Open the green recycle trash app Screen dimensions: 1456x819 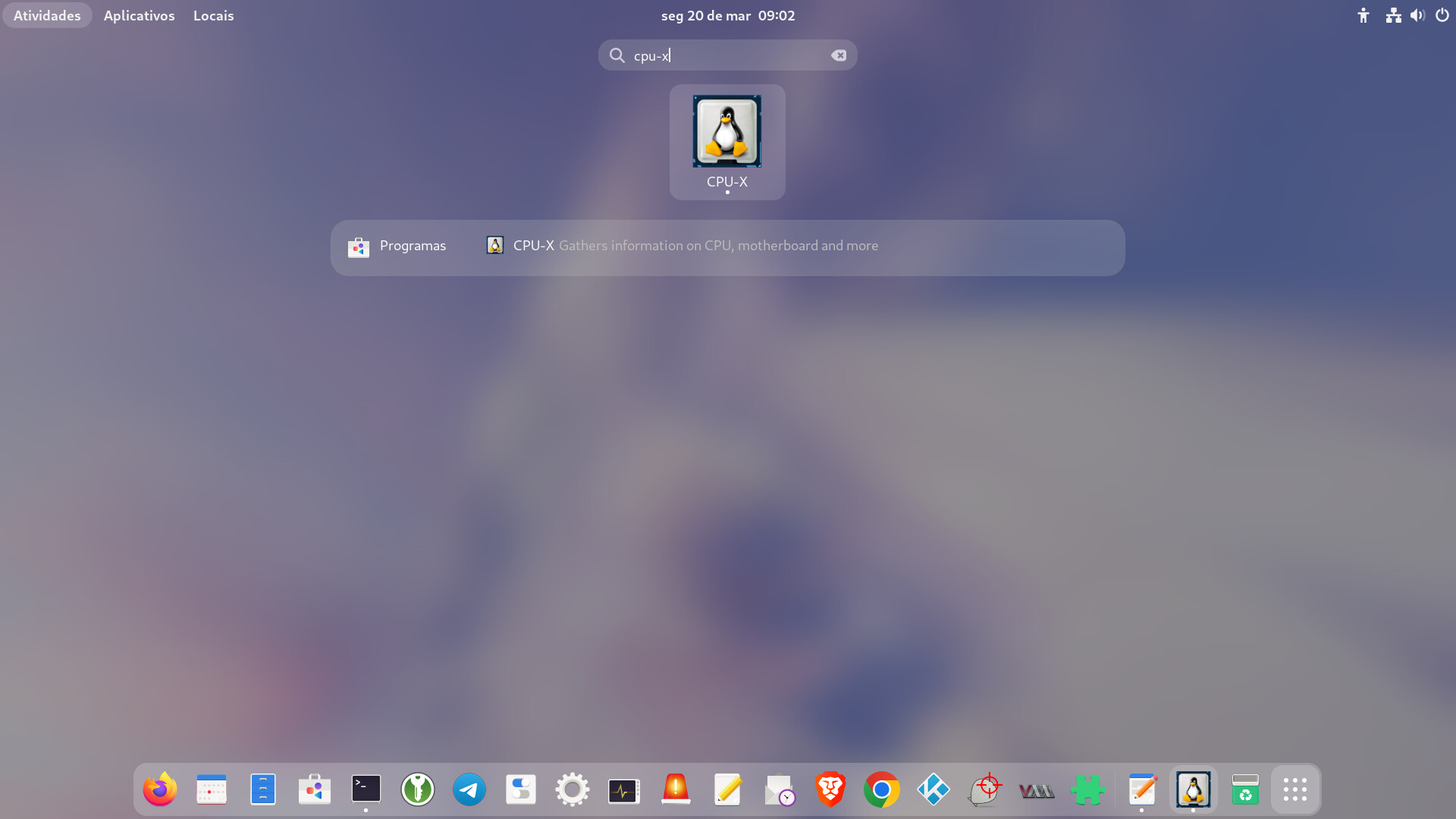[x=1245, y=789]
